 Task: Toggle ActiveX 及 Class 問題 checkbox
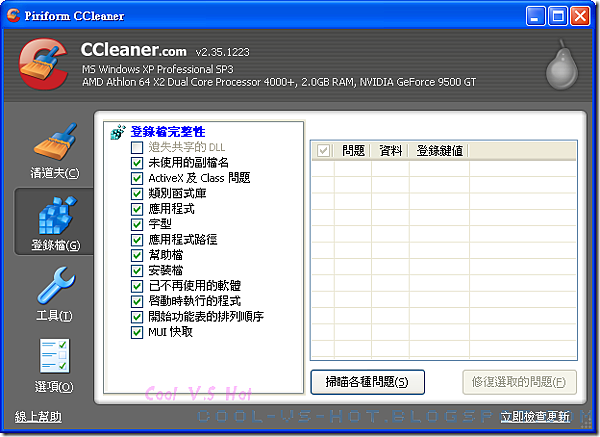pyautogui.click(x=137, y=178)
